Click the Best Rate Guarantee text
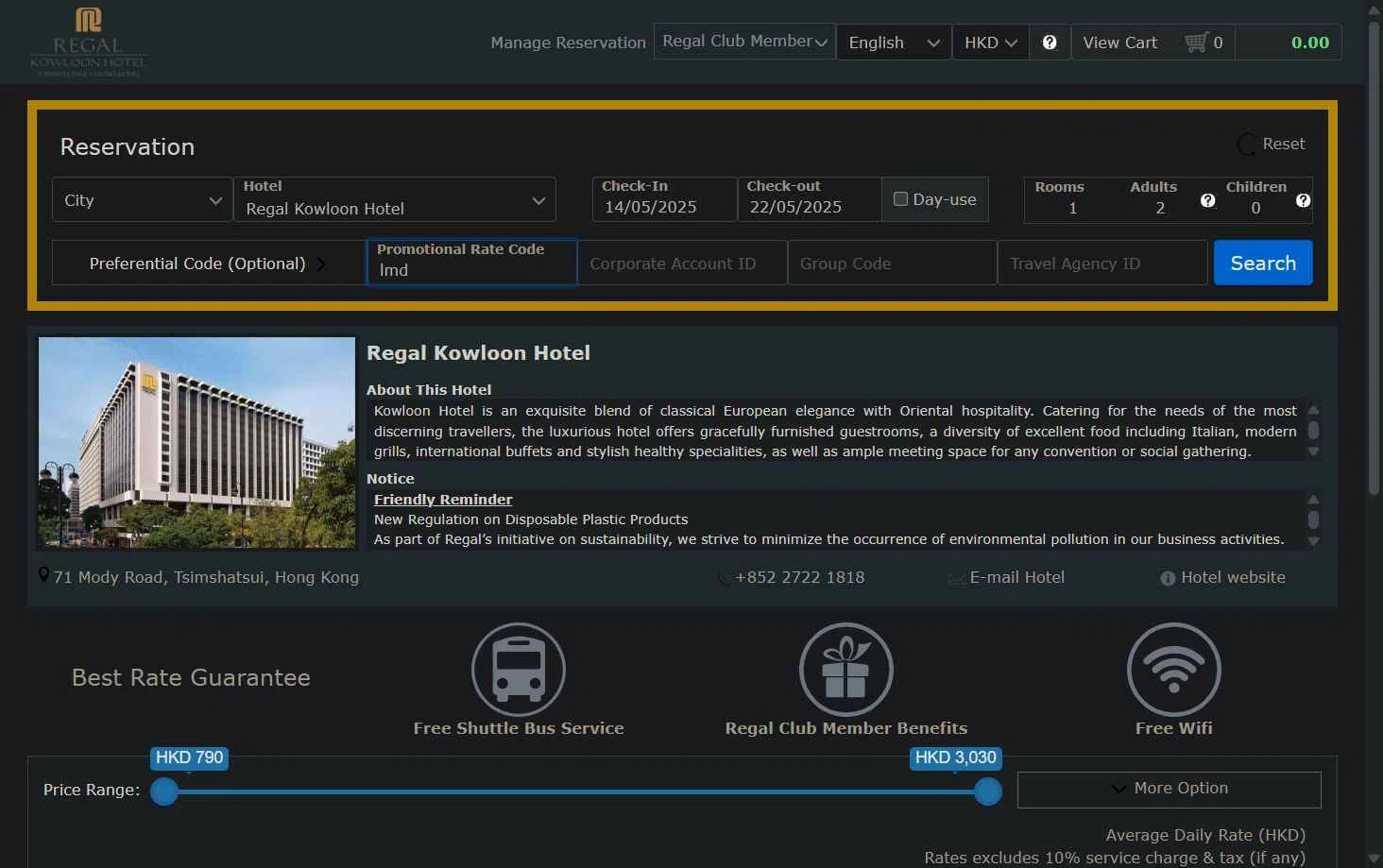This screenshot has height=868, width=1383. point(191,677)
